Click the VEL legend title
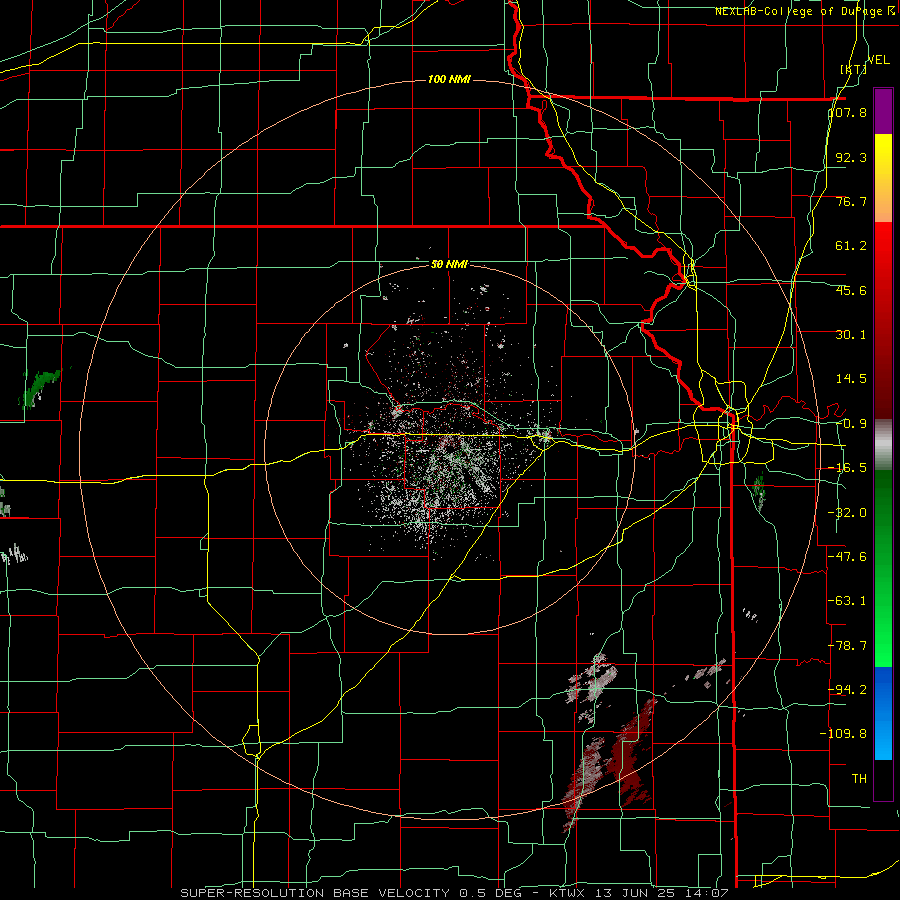Viewport: 900px width, 900px height. 878,60
